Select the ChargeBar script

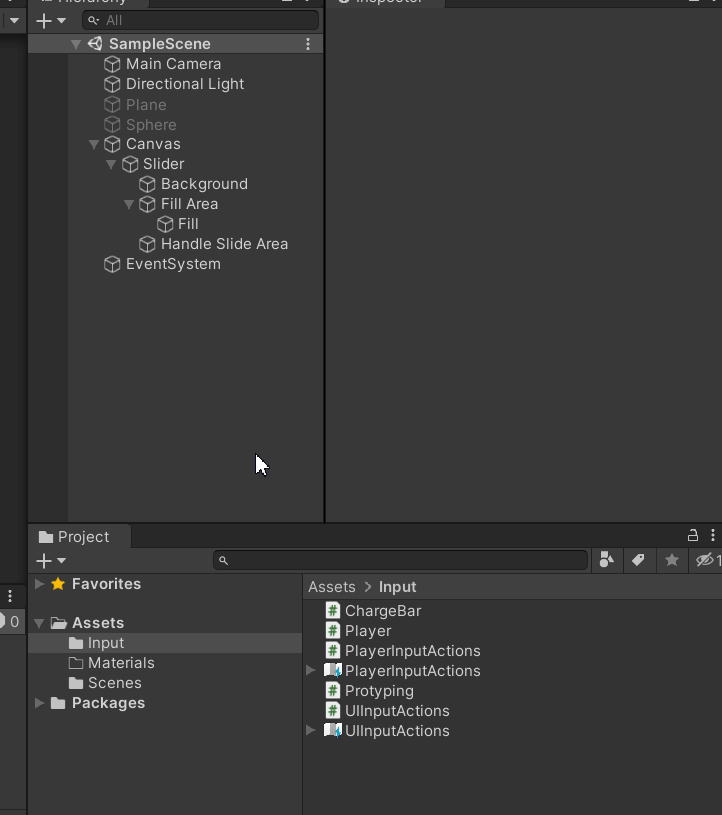pyautogui.click(x=383, y=611)
